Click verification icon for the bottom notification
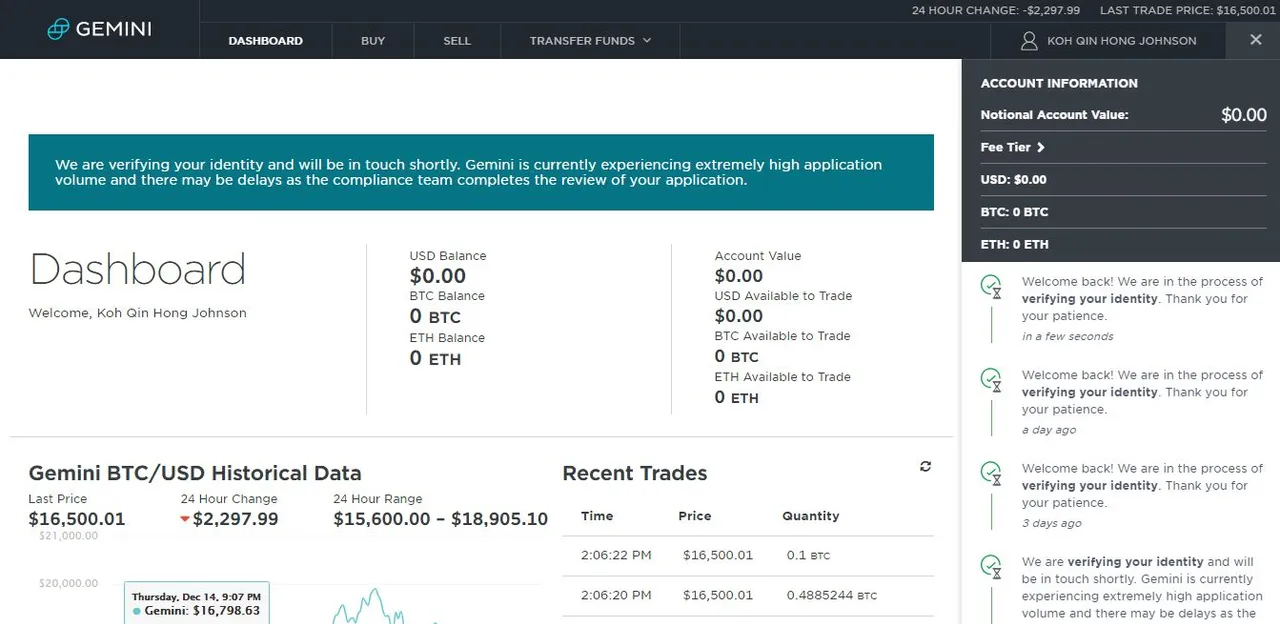Screen dimensions: 1280x624 [991, 567]
